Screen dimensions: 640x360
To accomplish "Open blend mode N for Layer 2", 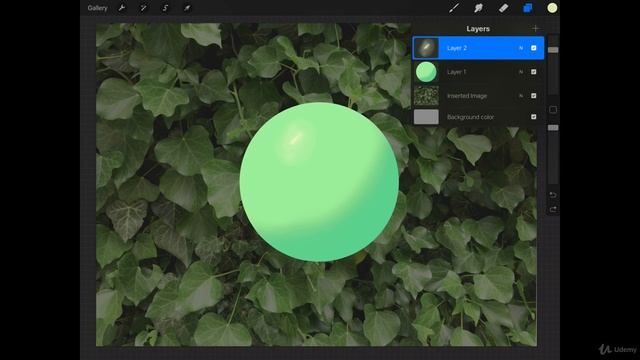I will tap(521, 48).
